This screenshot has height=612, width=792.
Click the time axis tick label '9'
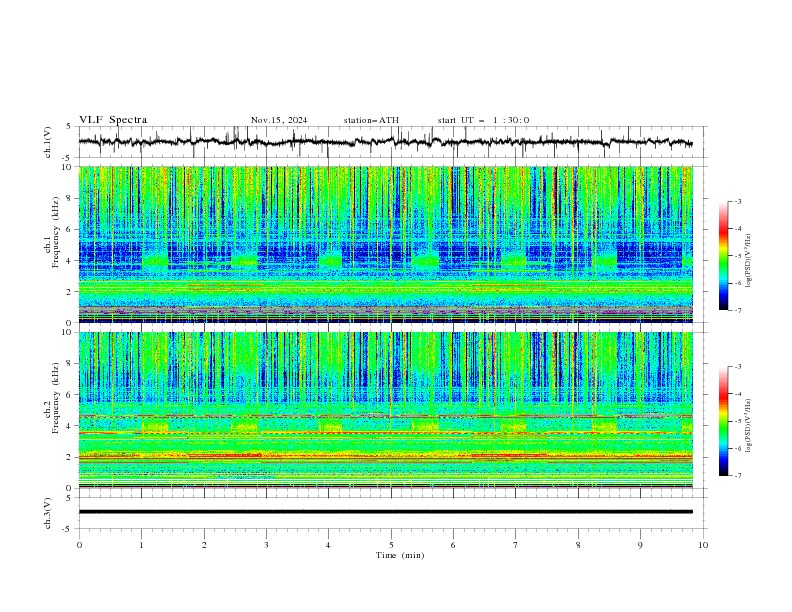(640, 545)
